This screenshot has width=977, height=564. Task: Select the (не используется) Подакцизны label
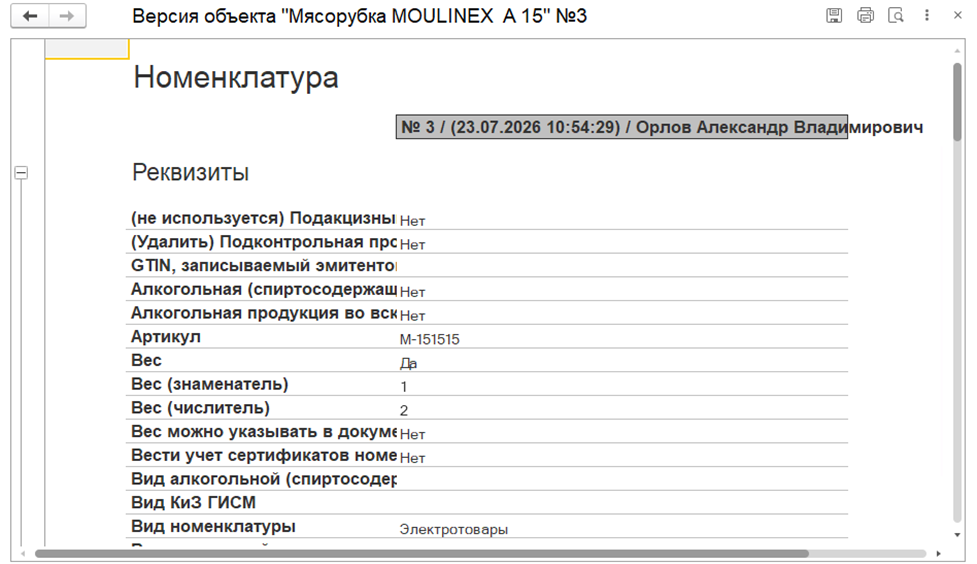[264, 219]
